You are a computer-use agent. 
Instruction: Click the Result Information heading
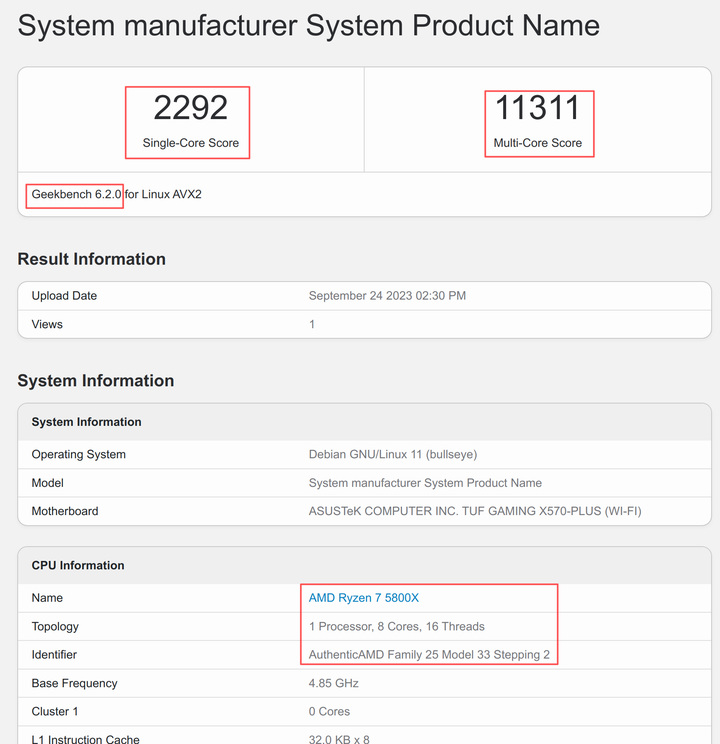(x=92, y=259)
